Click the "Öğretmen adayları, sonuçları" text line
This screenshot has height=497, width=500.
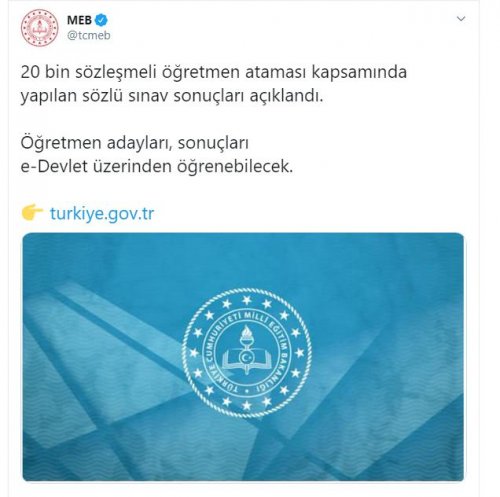pyautogui.click(x=135, y=143)
